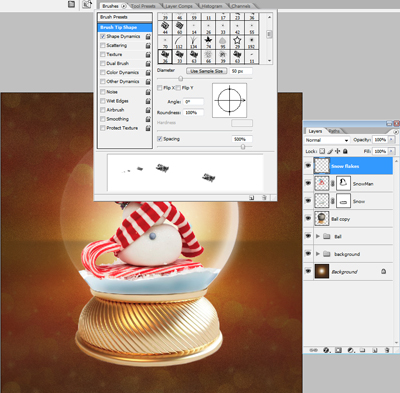Switch to the Layer Comps tab
400x393 pixels.
point(179,6)
